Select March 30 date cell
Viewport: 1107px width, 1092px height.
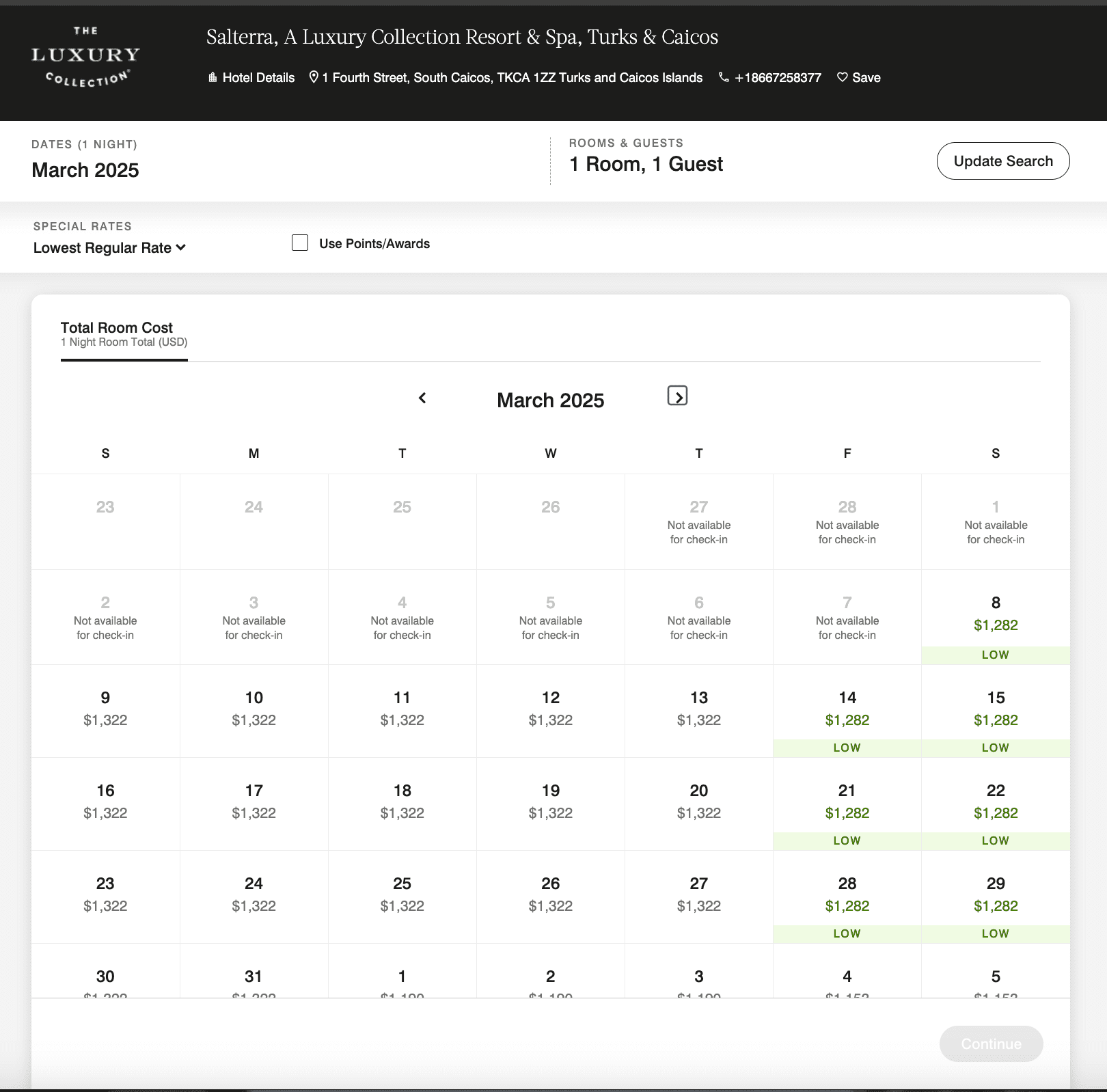coord(105,971)
